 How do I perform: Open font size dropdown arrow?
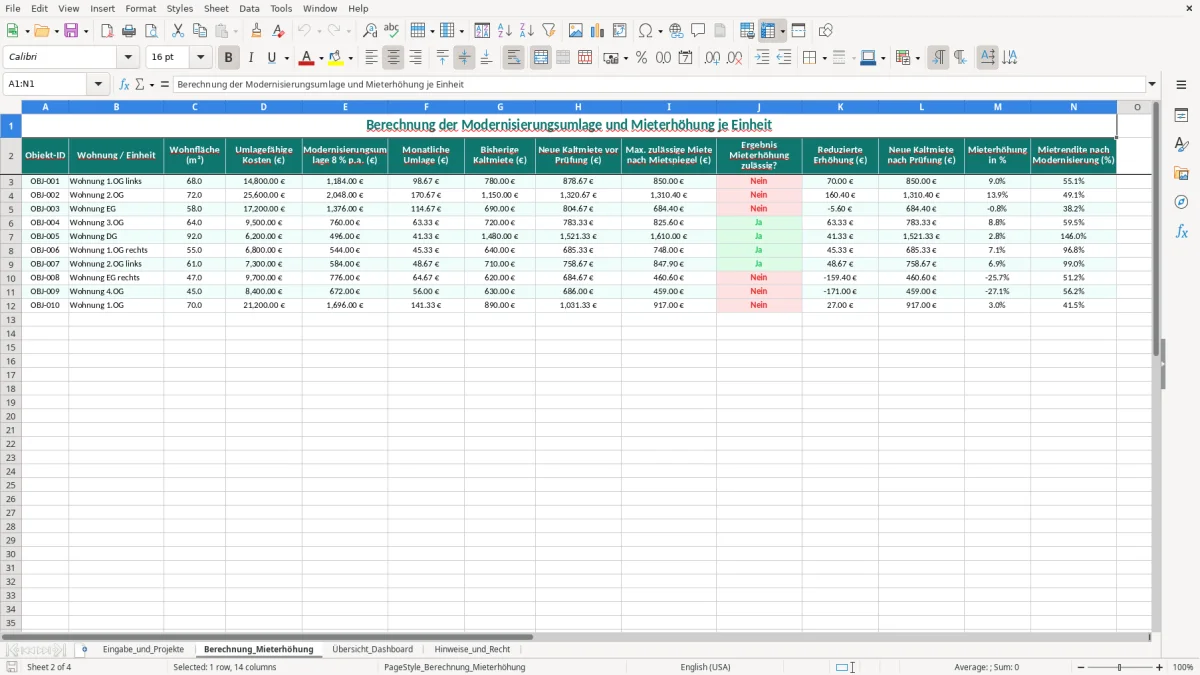(201, 58)
